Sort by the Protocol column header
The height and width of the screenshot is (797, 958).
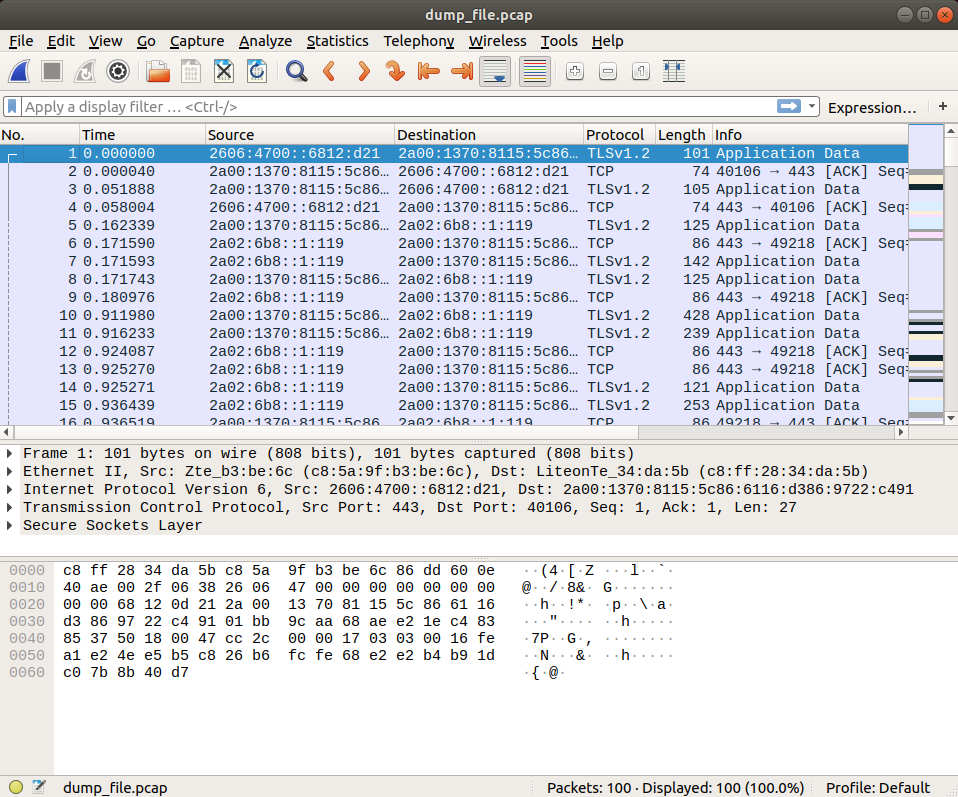coord(619,134)
